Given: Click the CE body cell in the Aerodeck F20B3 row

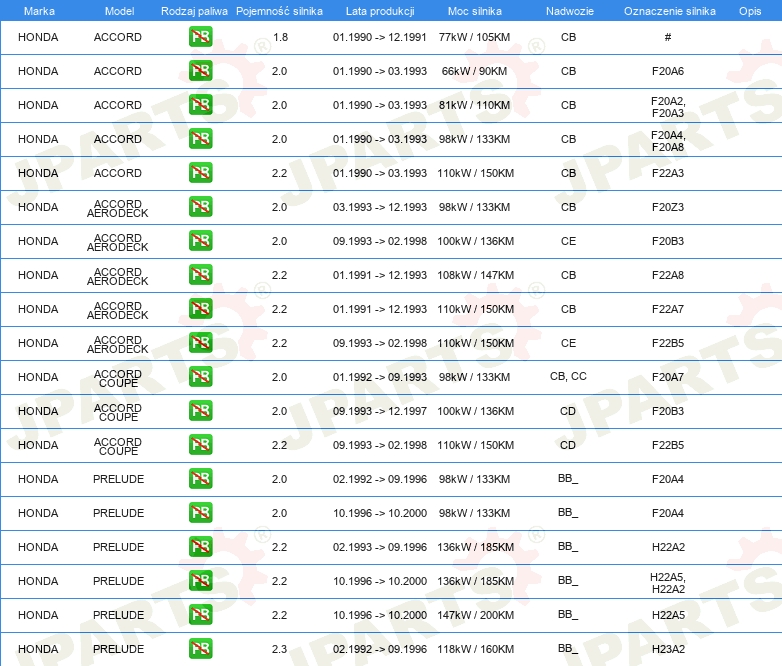Looking at the screenshot, I should (568, 240).
